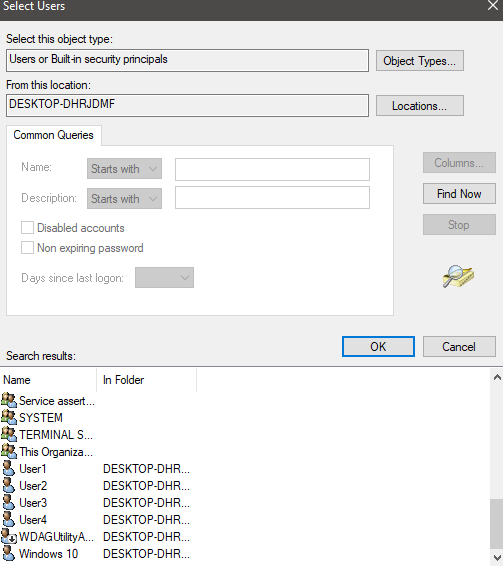The image size is (503, 567).
Task: Click the Find Now button
Action: pos(459,194)
